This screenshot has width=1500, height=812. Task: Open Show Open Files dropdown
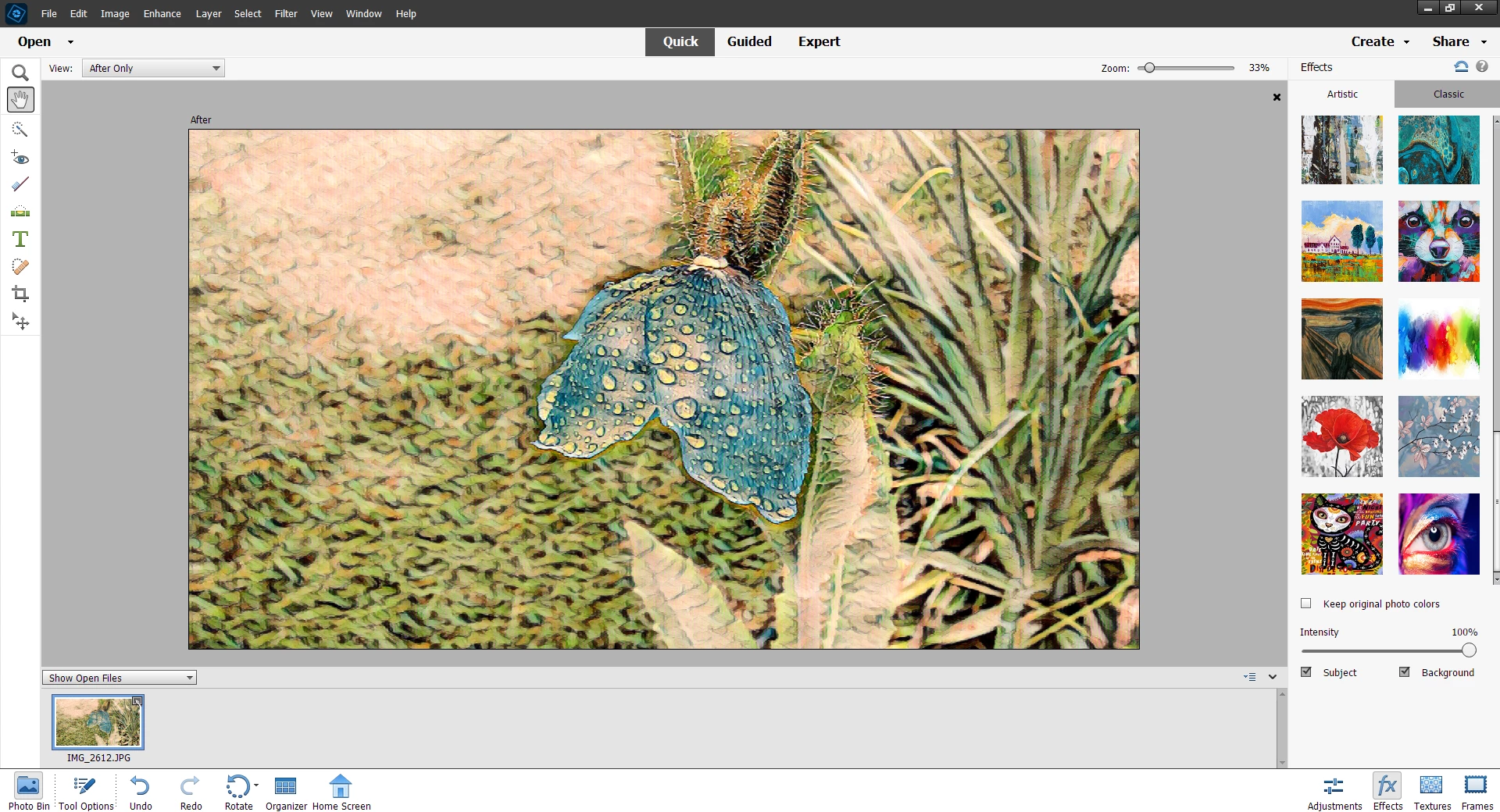tap(120, 678)
